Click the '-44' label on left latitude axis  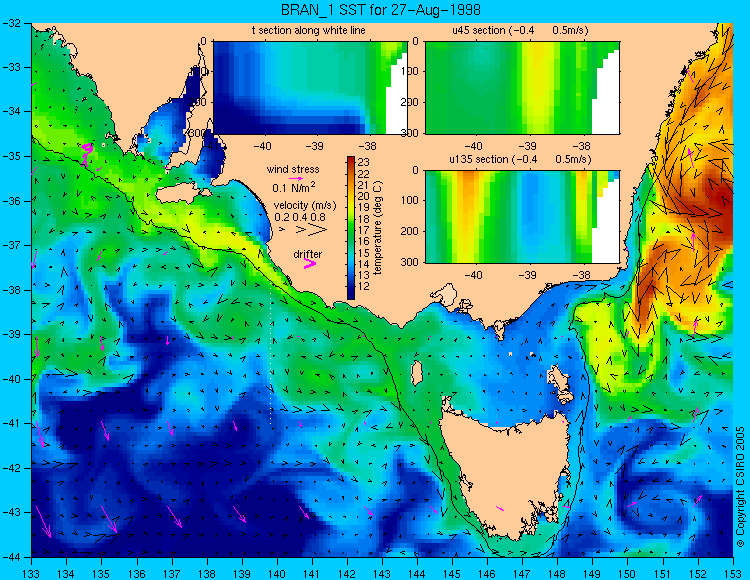point(11,557)
